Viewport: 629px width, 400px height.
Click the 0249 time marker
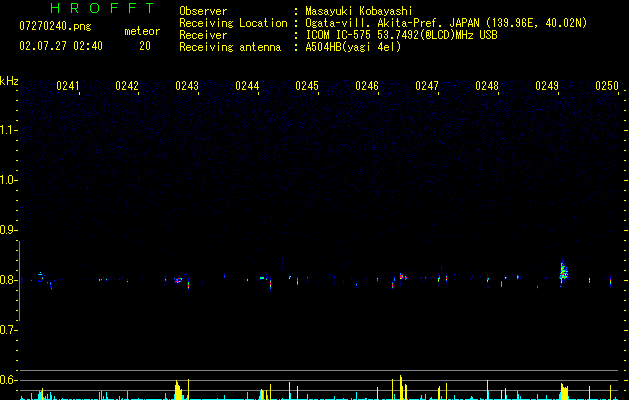[x=547, y=86]
